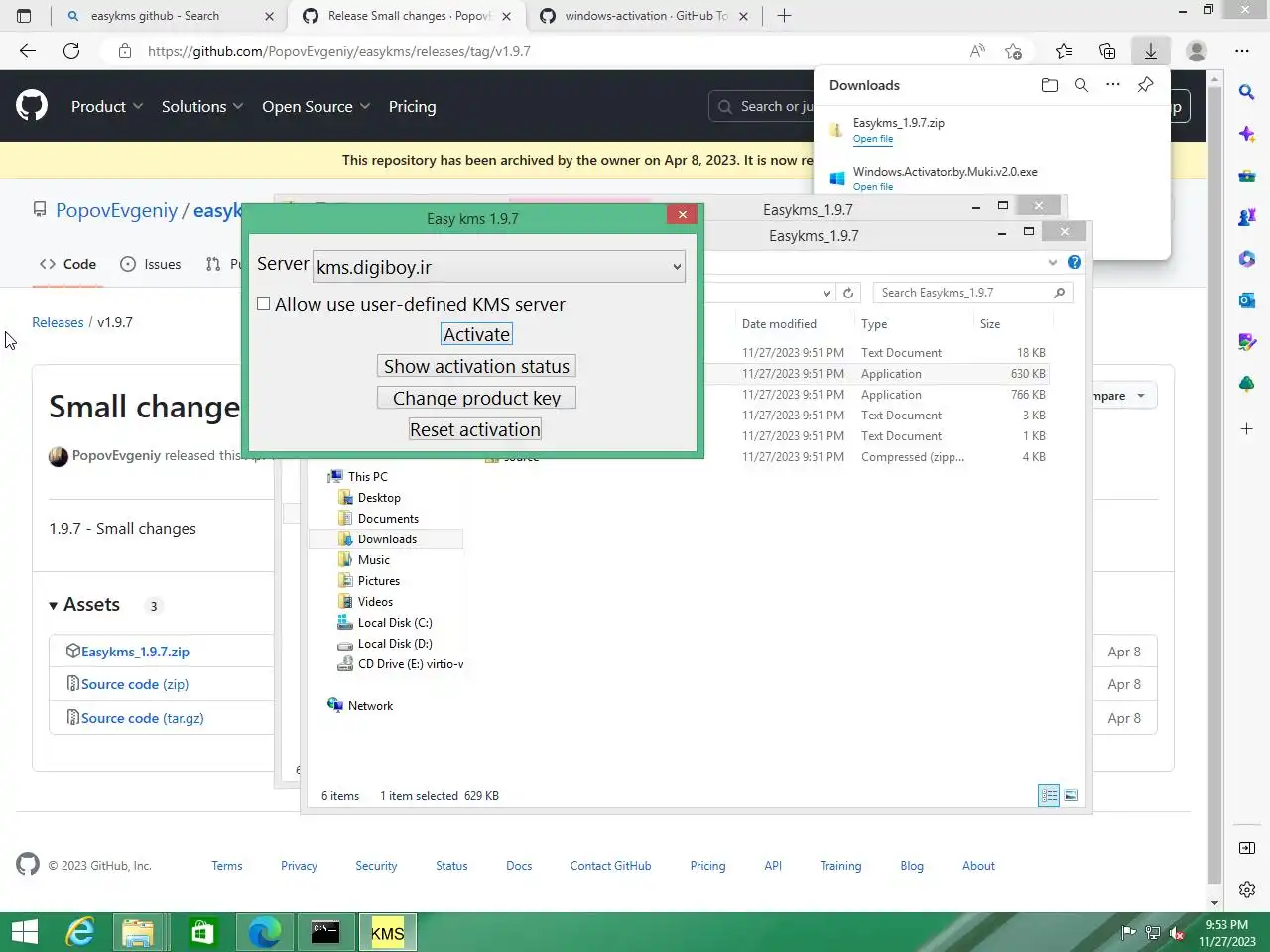
Task: Click the Edge sidebar add plus icon
Action: 1247,429
